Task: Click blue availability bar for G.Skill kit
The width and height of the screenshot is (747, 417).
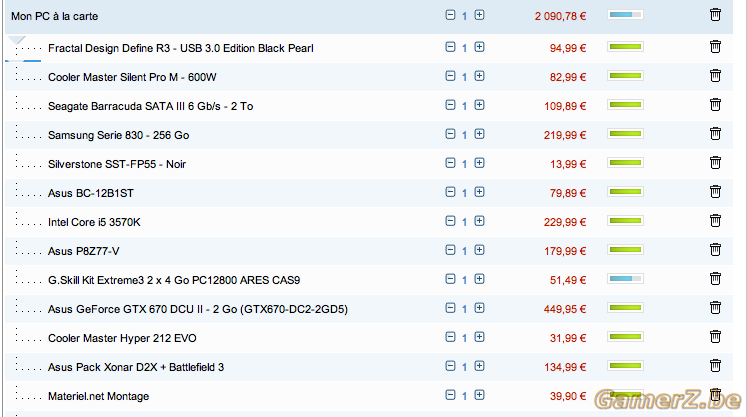Action: 625,278
